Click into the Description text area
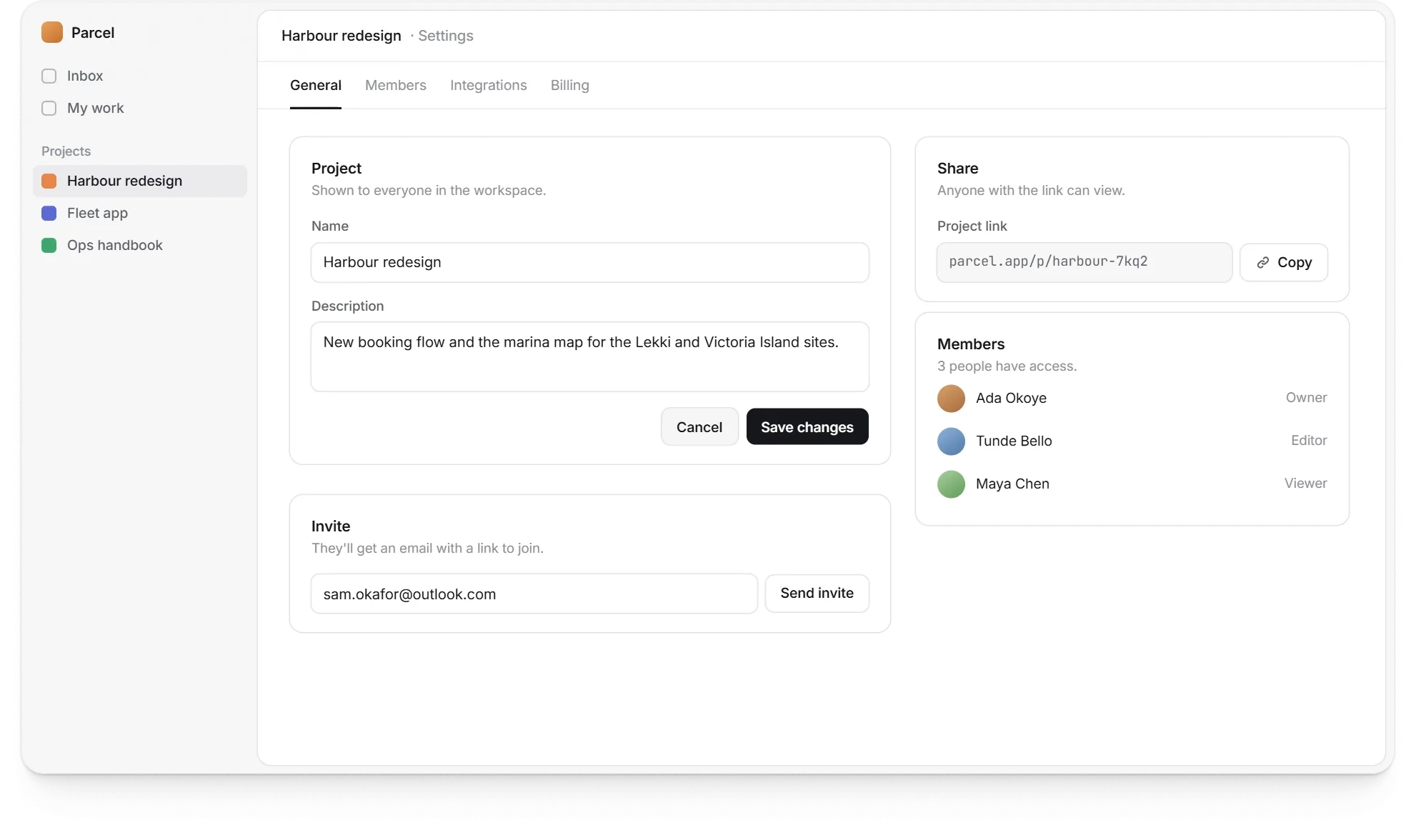The image size is (1416, 840). click(590, 356)
